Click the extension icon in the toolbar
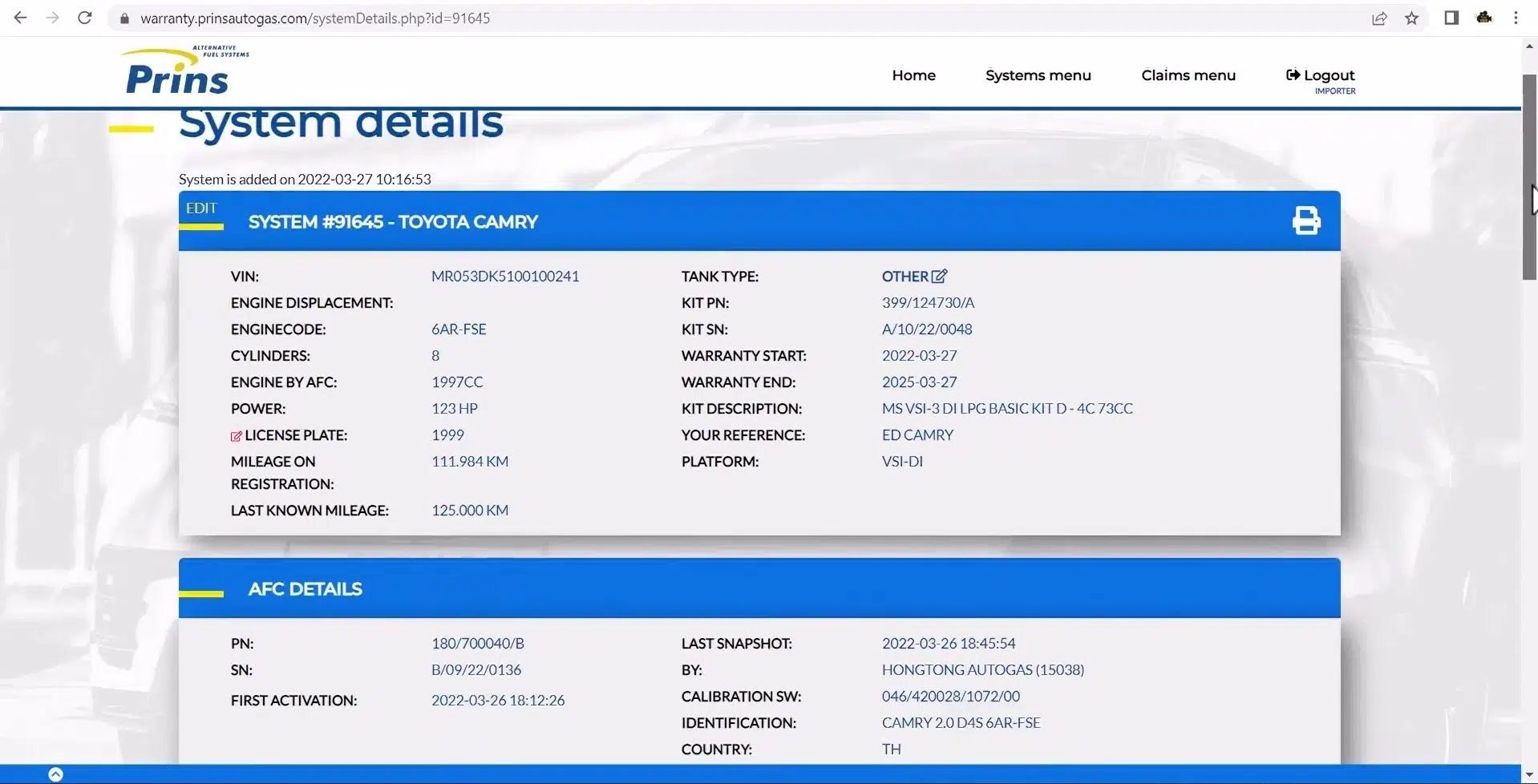1538x784 pixels. tap(1484, 18)
